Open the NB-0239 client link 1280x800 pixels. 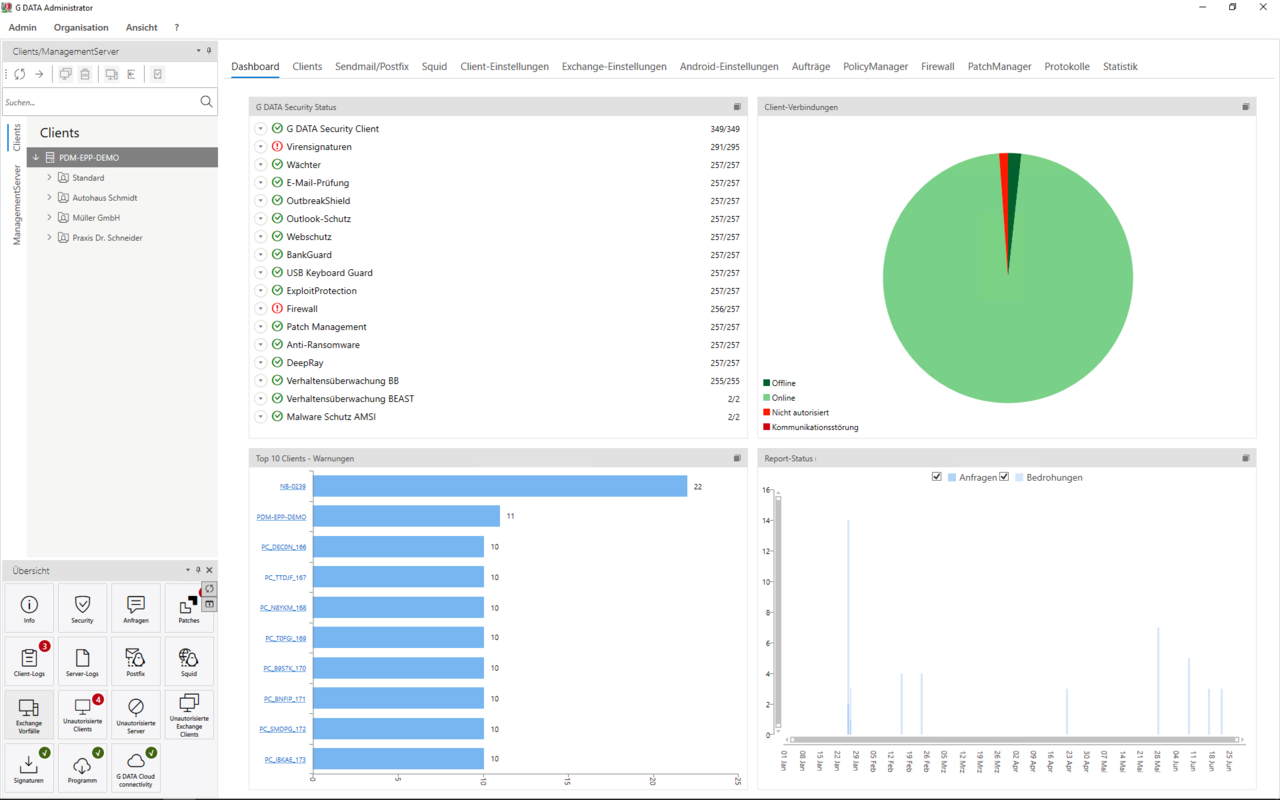[x=293, y=486]
